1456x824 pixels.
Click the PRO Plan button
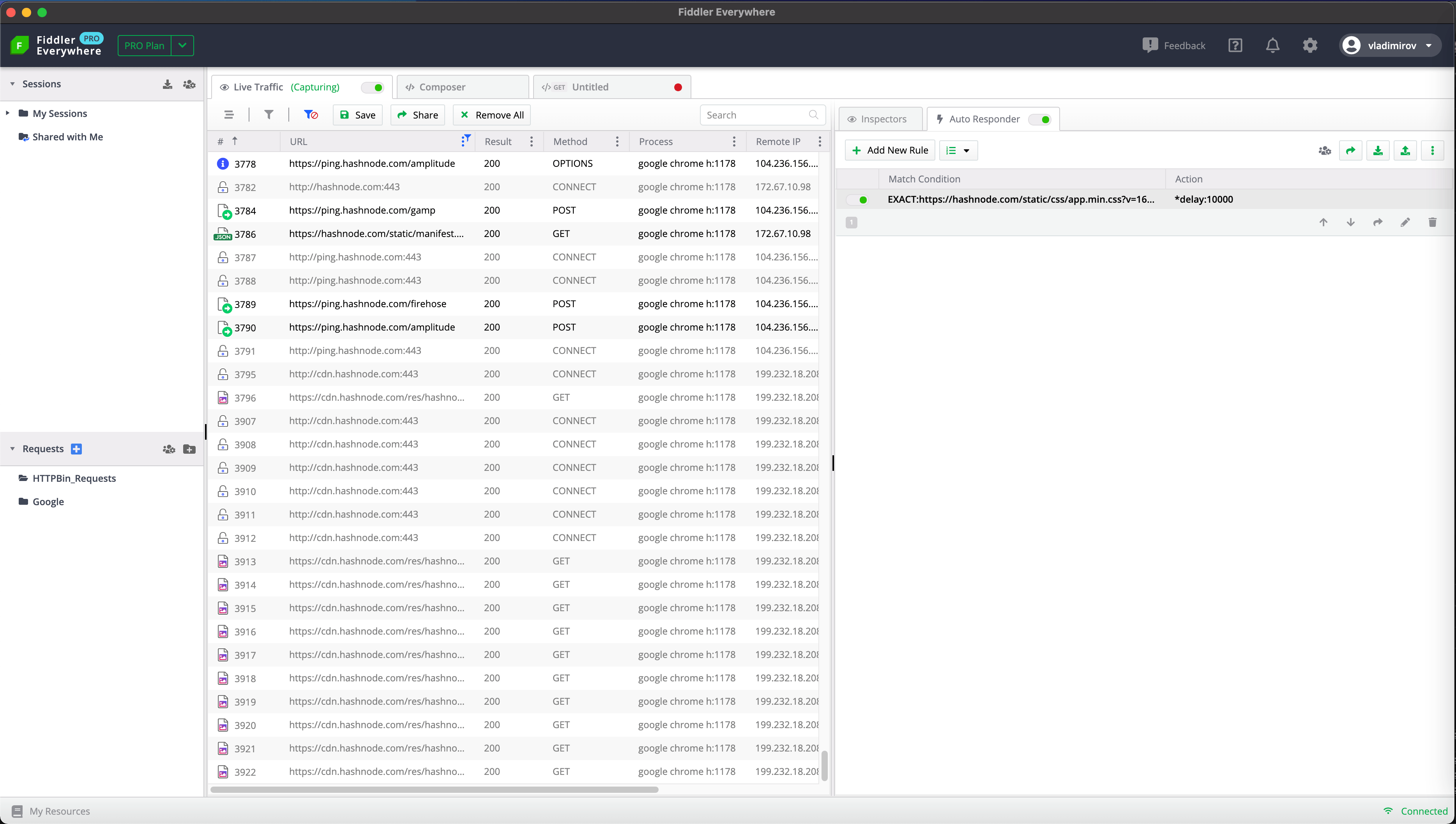(144, 45)
